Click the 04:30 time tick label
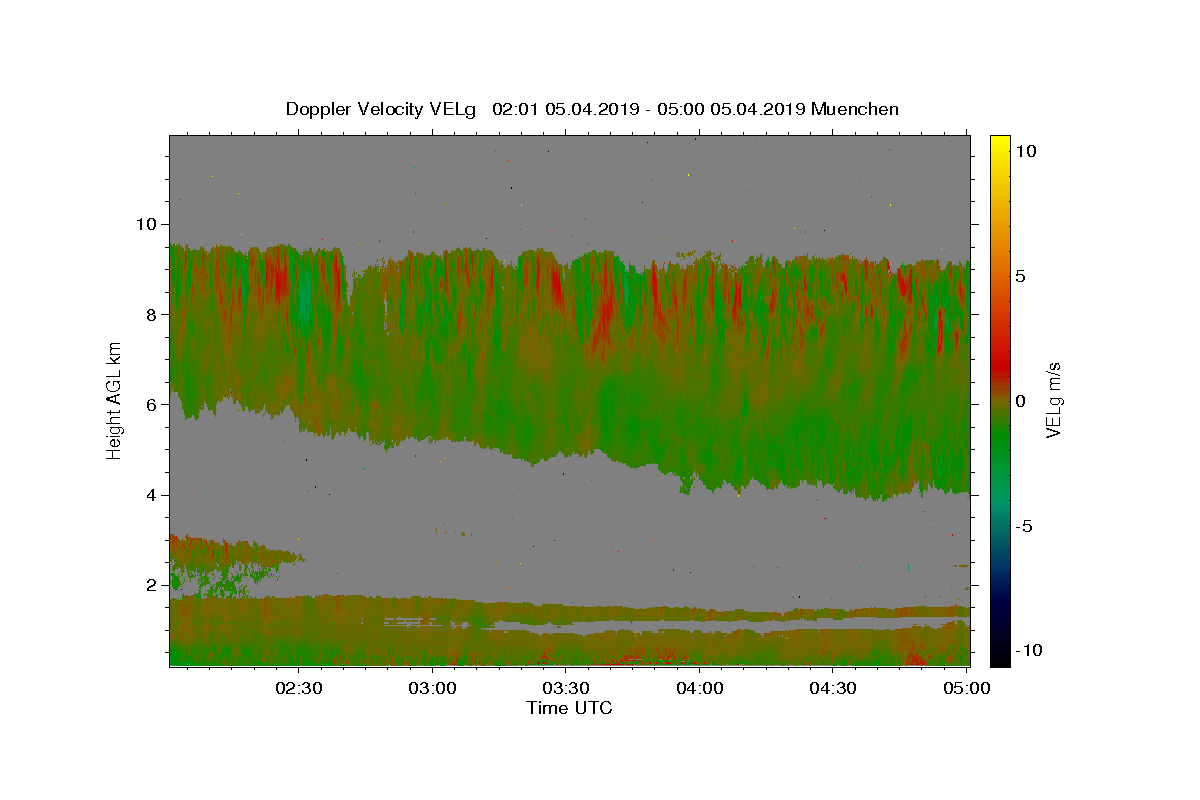The image size is (1200, 800). coord(833,688)
